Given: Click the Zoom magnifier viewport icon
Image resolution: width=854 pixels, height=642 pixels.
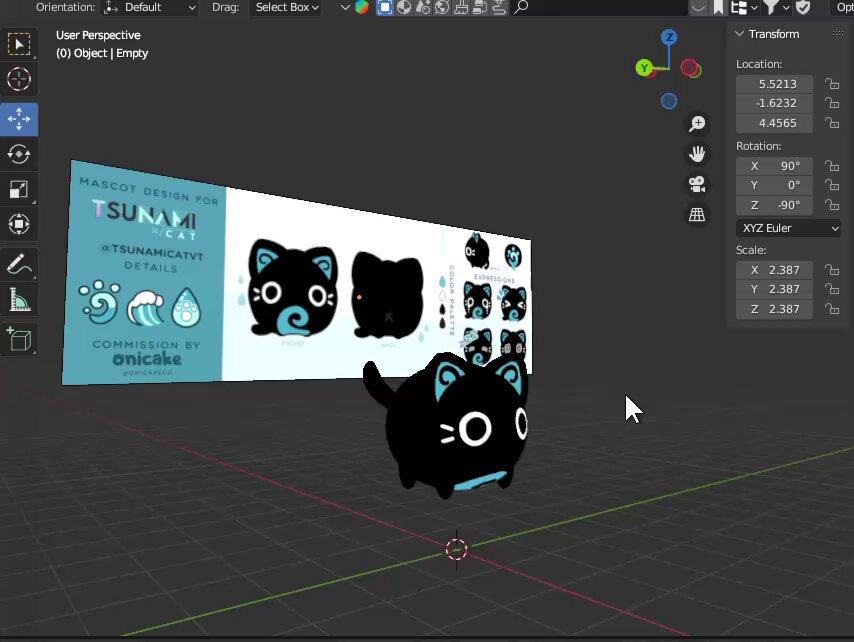Looking at the screenshot, I should tap(697, 124).
